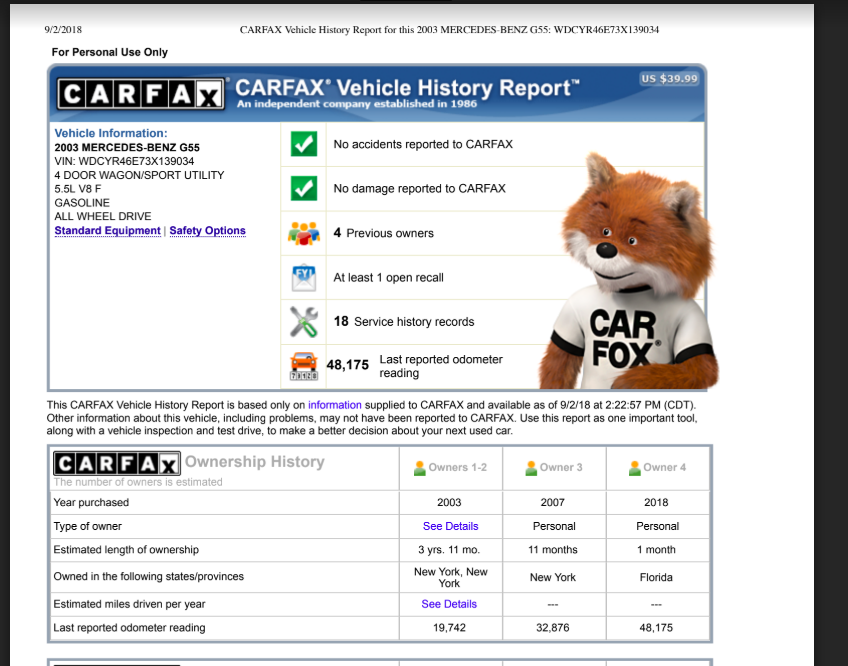
Task: Open the Safety Options link
Action: pos(208,230)
